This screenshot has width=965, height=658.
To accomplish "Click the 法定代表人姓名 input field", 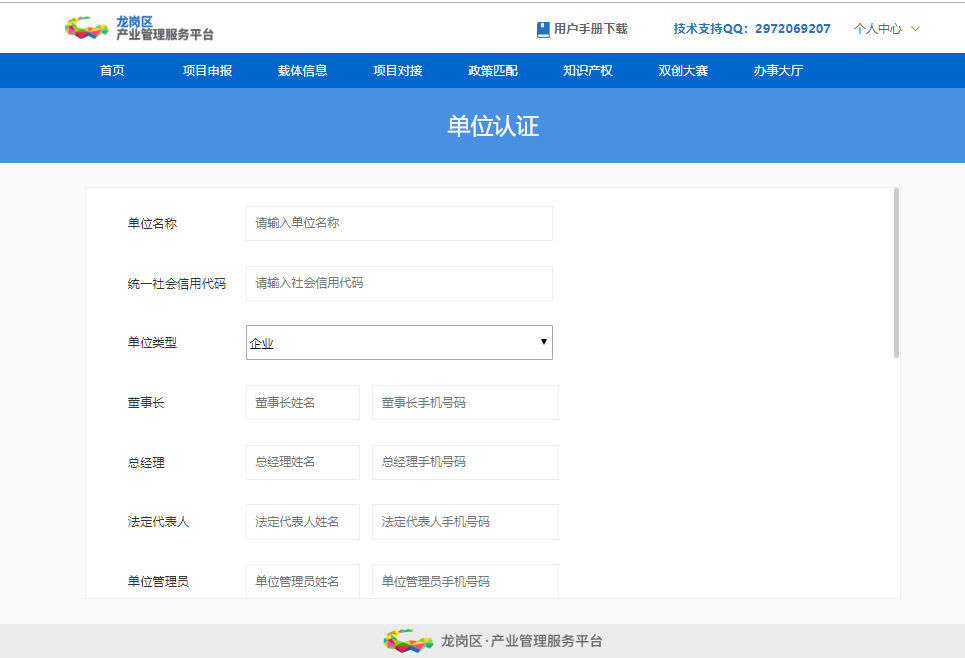I will click(x=303, y=522).
